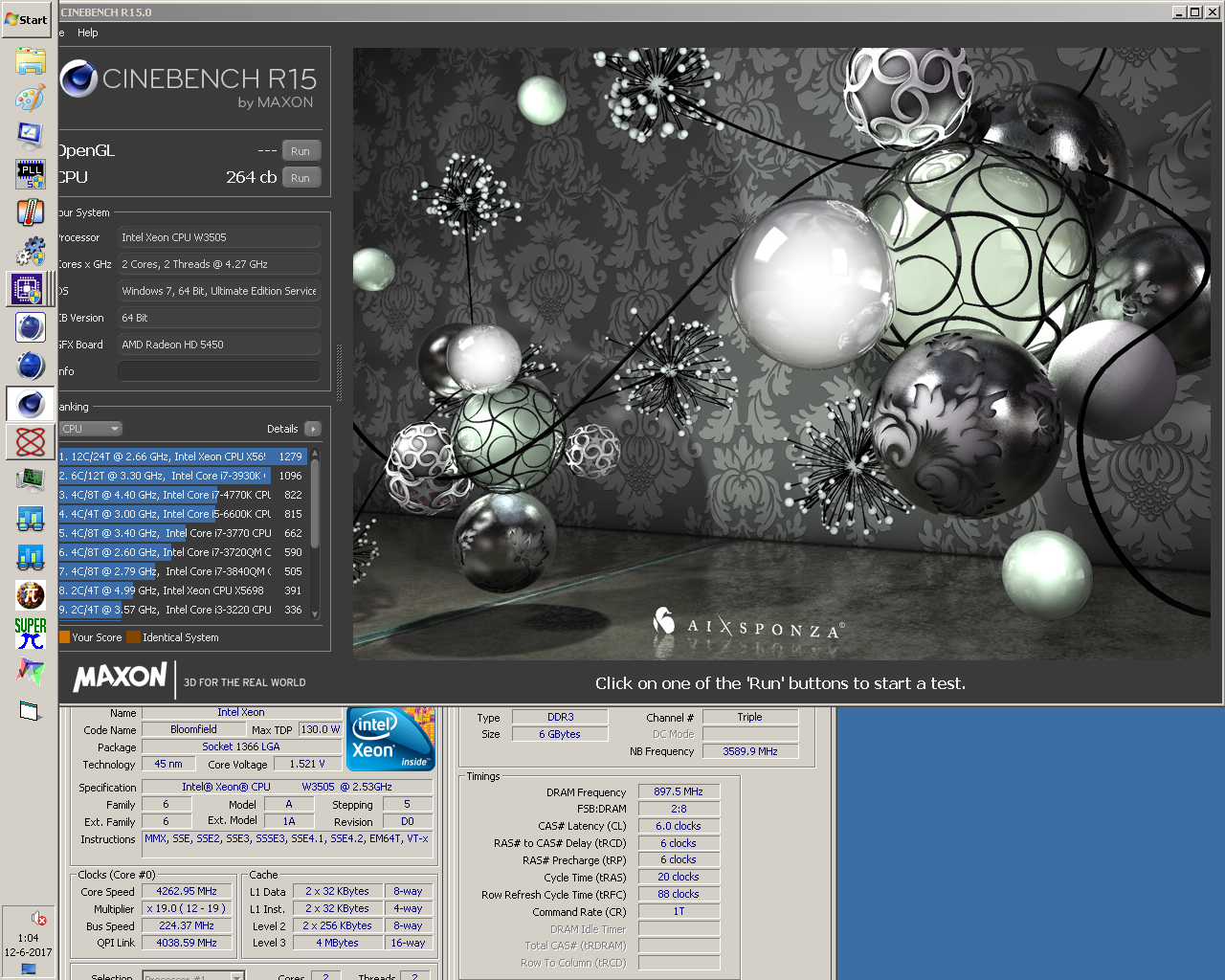Open Windows Explorer folder taskbar icon
Screen dimensions: 1225x980
pyautogui.click(x=30, y=61)
